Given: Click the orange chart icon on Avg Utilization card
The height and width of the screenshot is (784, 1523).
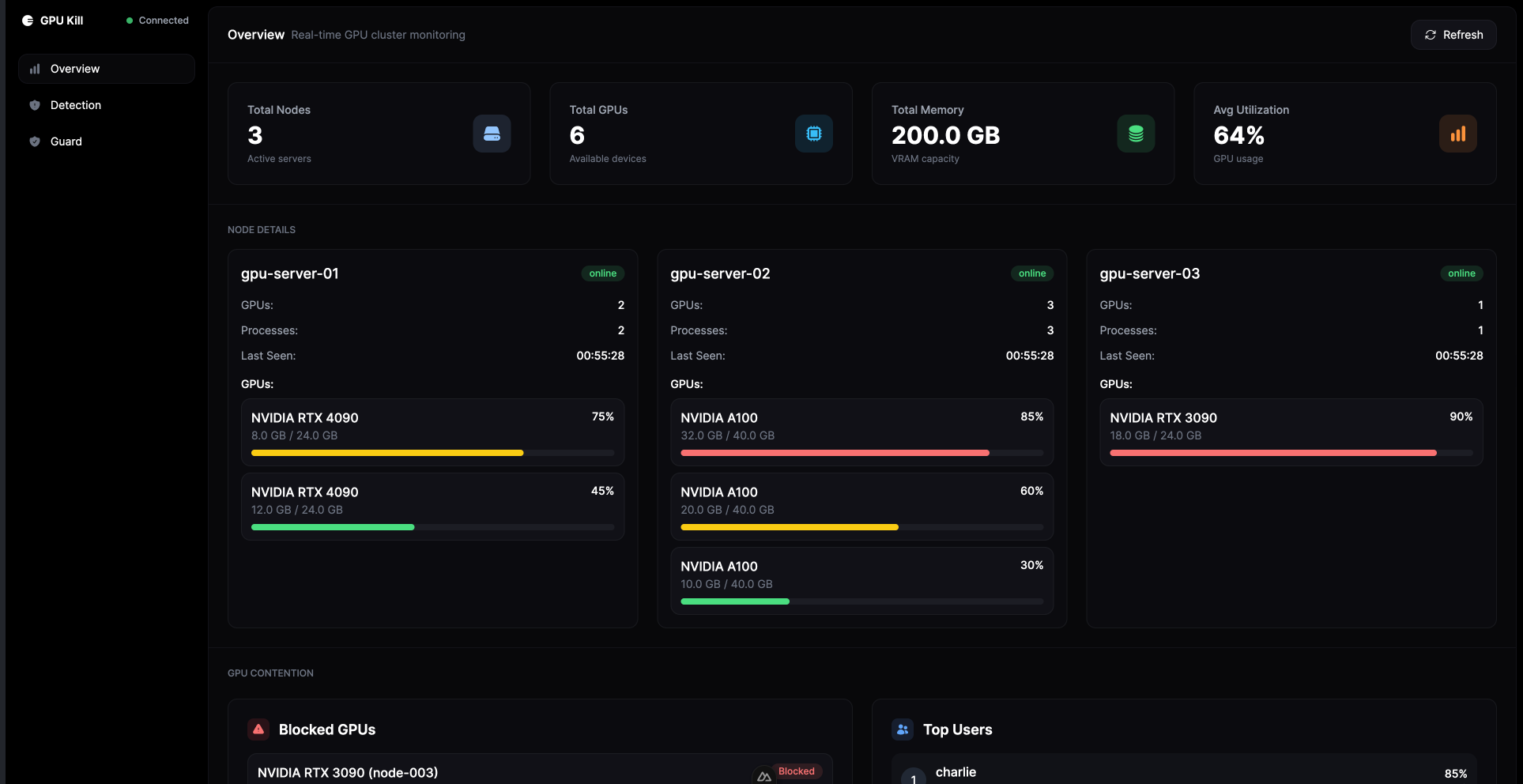Looking at the screenshot, I should pos(1458,134).
